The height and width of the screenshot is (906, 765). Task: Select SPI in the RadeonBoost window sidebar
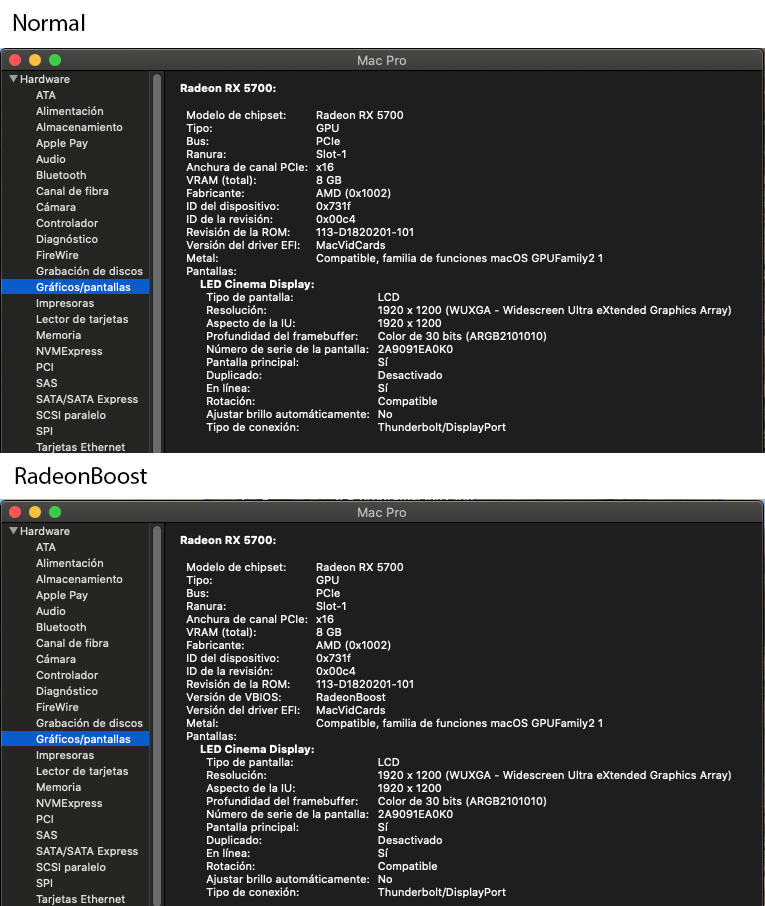tap(44, 883)
